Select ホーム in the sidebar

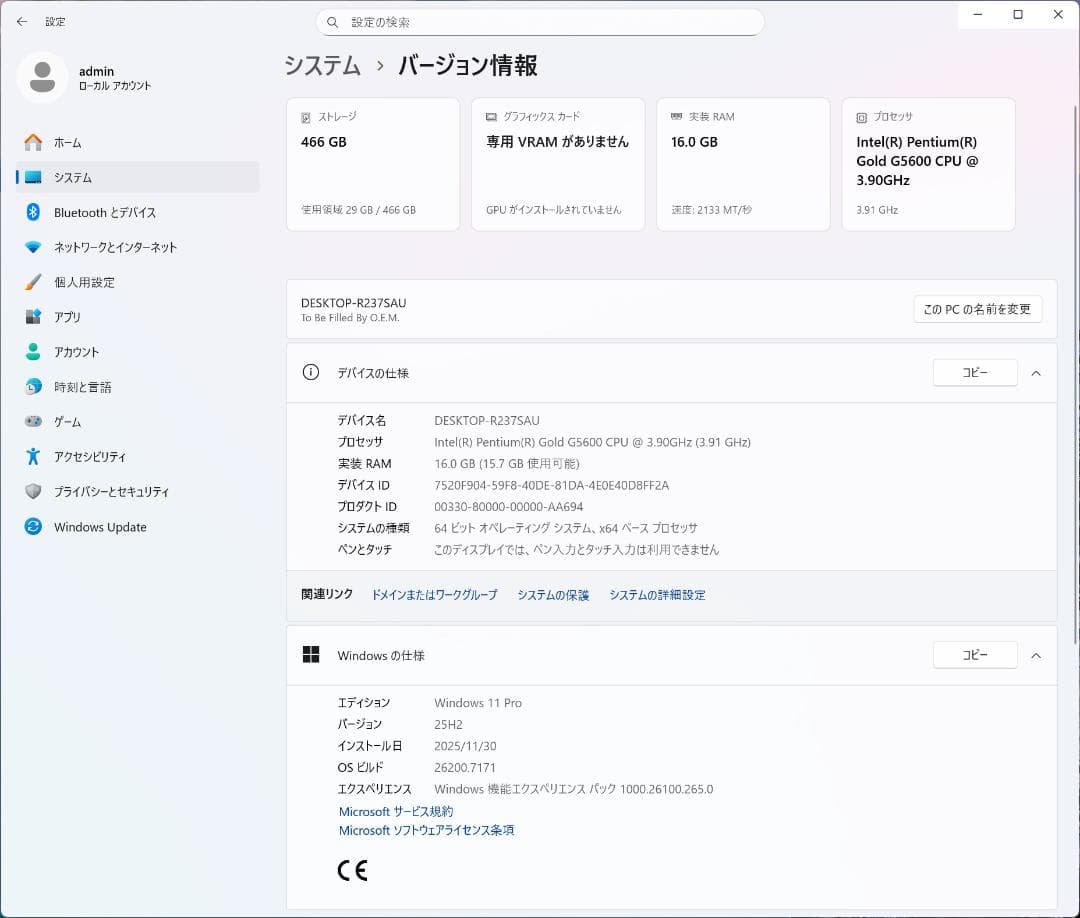[62, 142]
